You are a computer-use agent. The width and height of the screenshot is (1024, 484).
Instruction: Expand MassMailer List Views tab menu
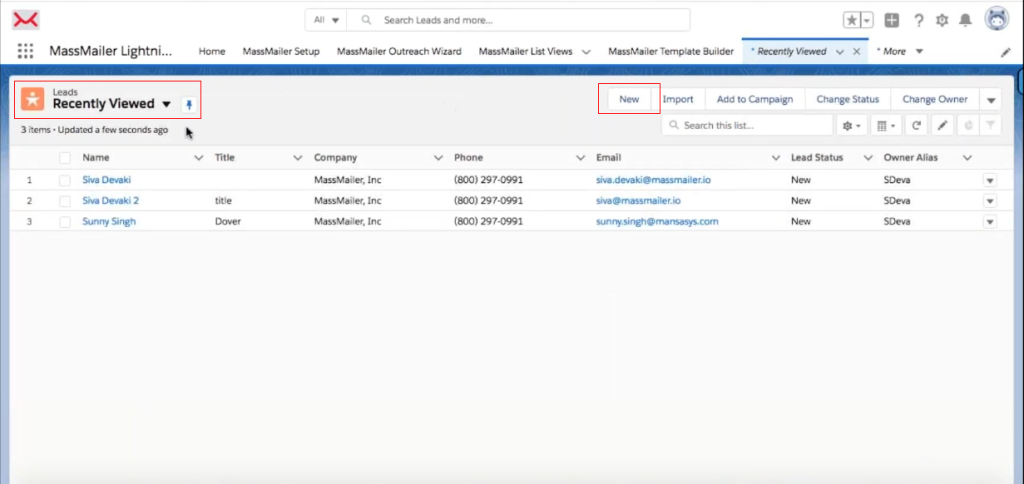point(586,52)
